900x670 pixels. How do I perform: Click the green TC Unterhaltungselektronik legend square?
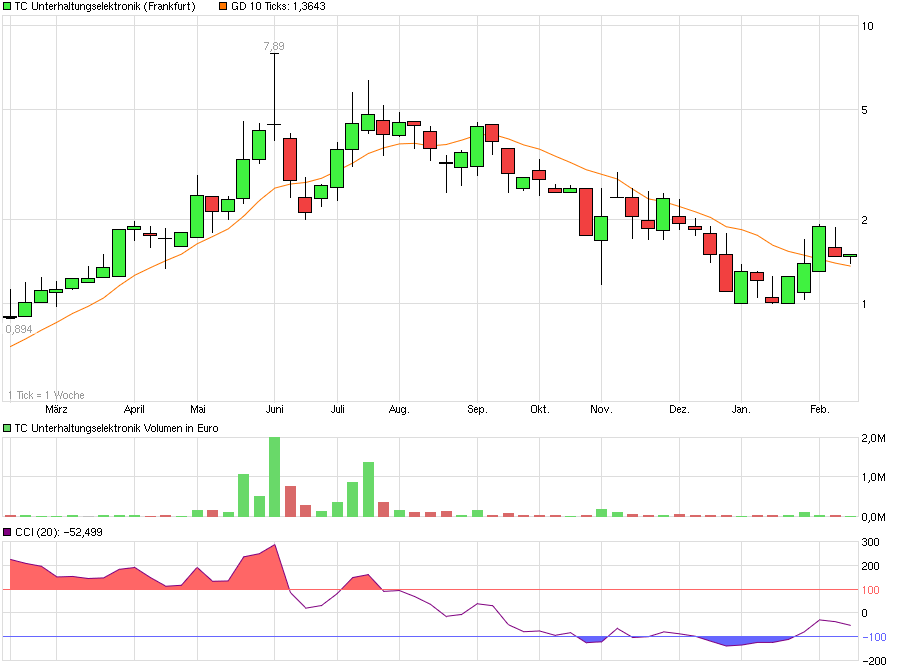tap(7, 7)
